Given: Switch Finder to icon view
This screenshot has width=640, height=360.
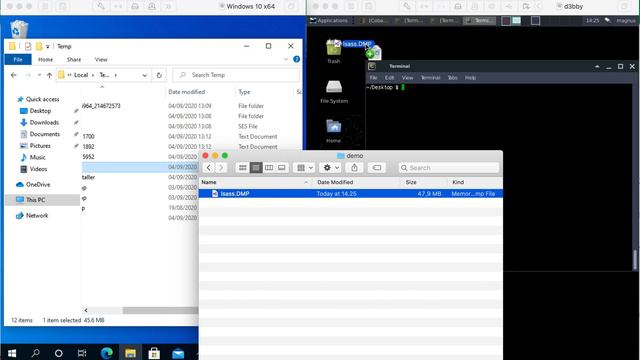Looking at the screenshot, I should click(242, 168).
